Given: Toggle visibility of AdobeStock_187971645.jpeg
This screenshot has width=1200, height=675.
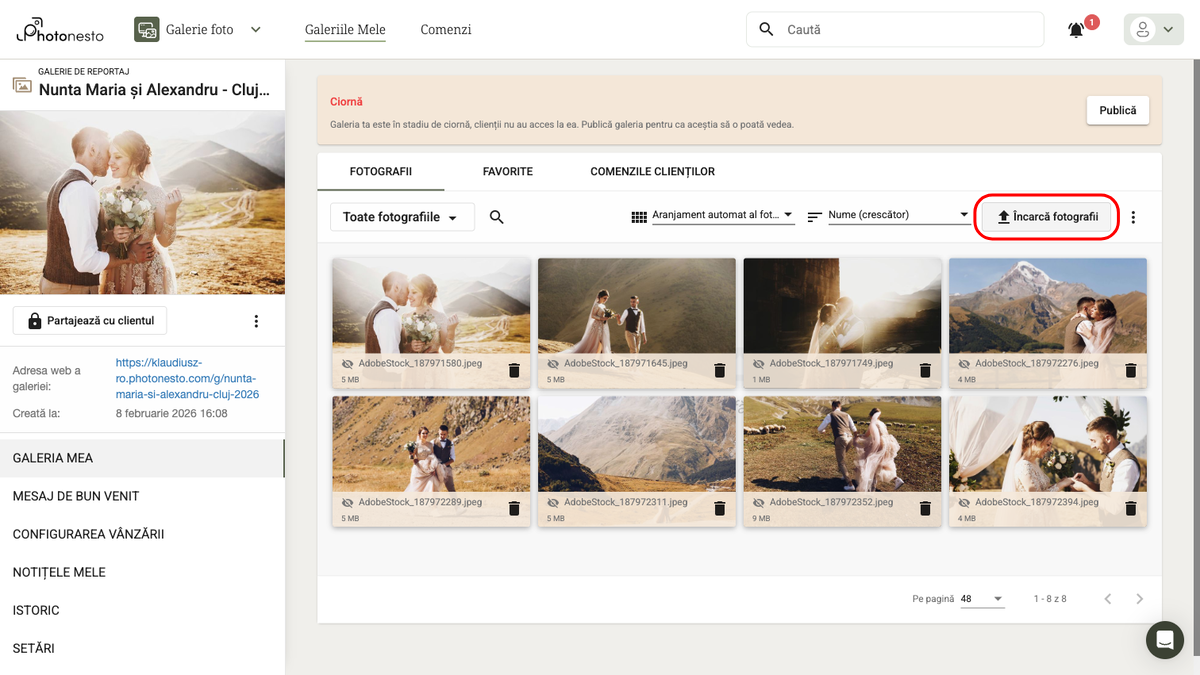Looking at the screenshot, I should pyautogui.click(x=553, y=364).
